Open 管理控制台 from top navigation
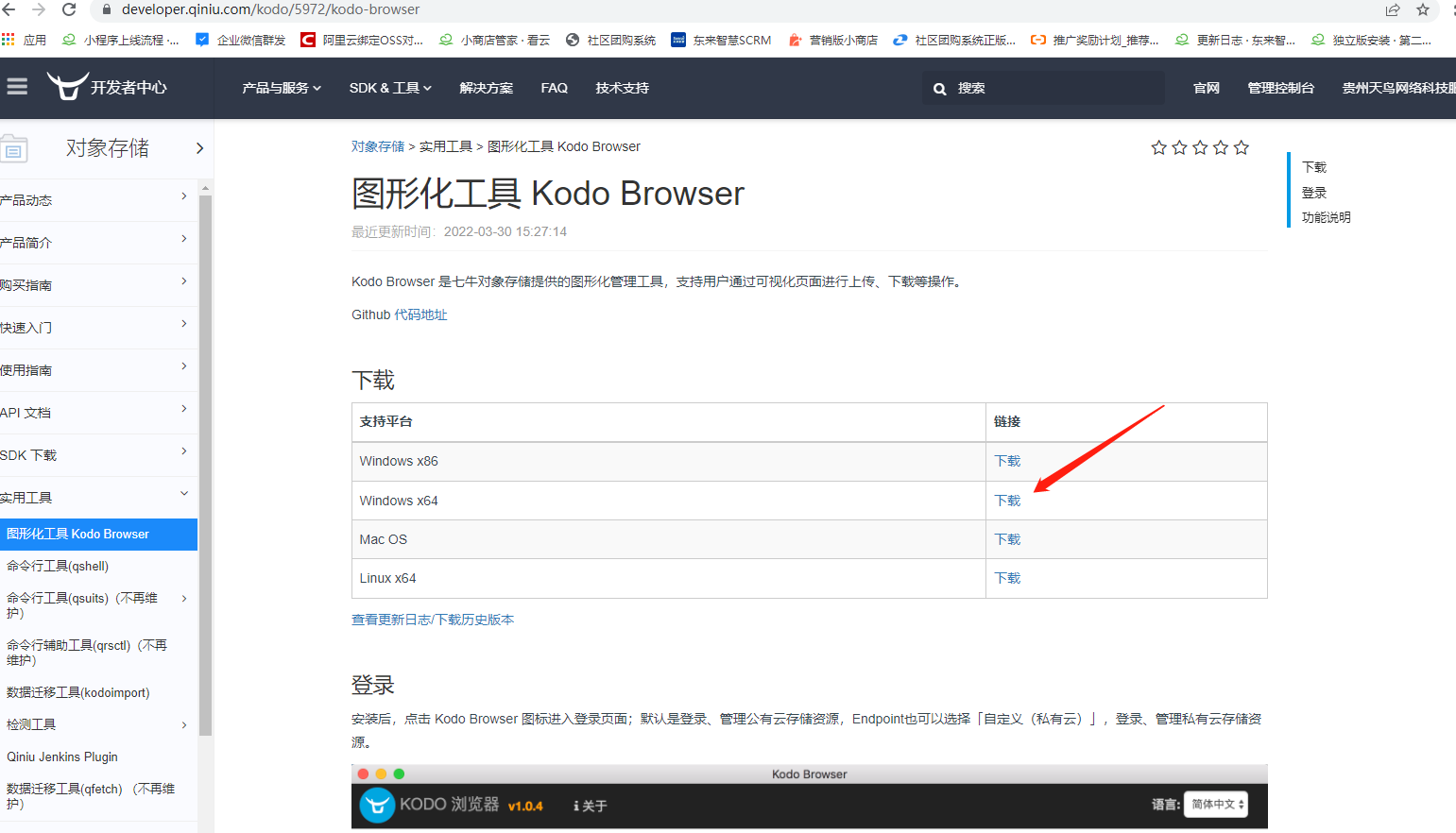Image resolution: width=1456 pixels, height=833 pixels. tap(1280, 88)
